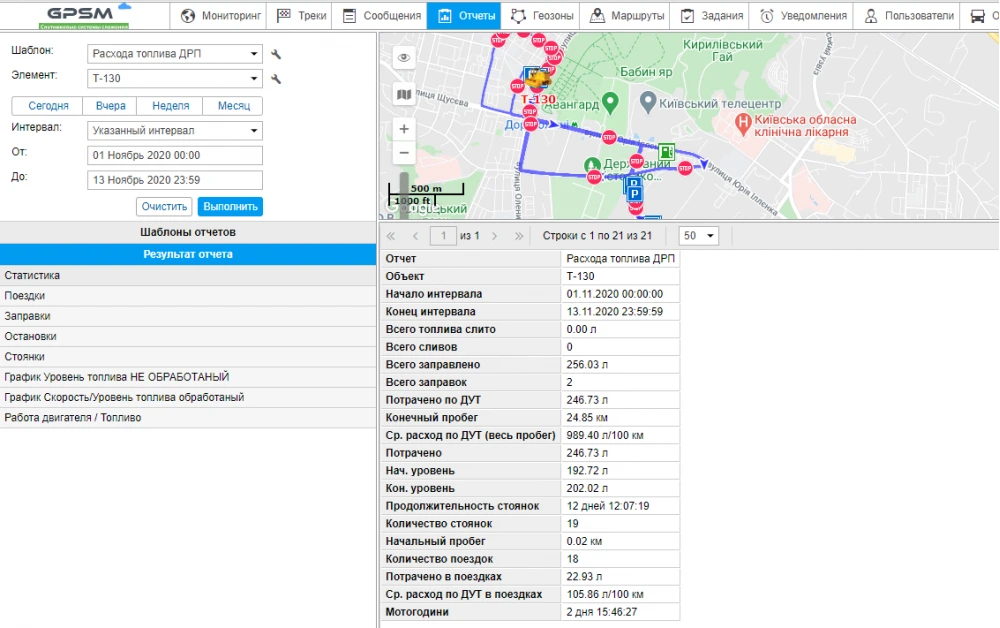Expand the Интервал dropdown
This screenshot has width=1000, height=628.
click(174, 130)
